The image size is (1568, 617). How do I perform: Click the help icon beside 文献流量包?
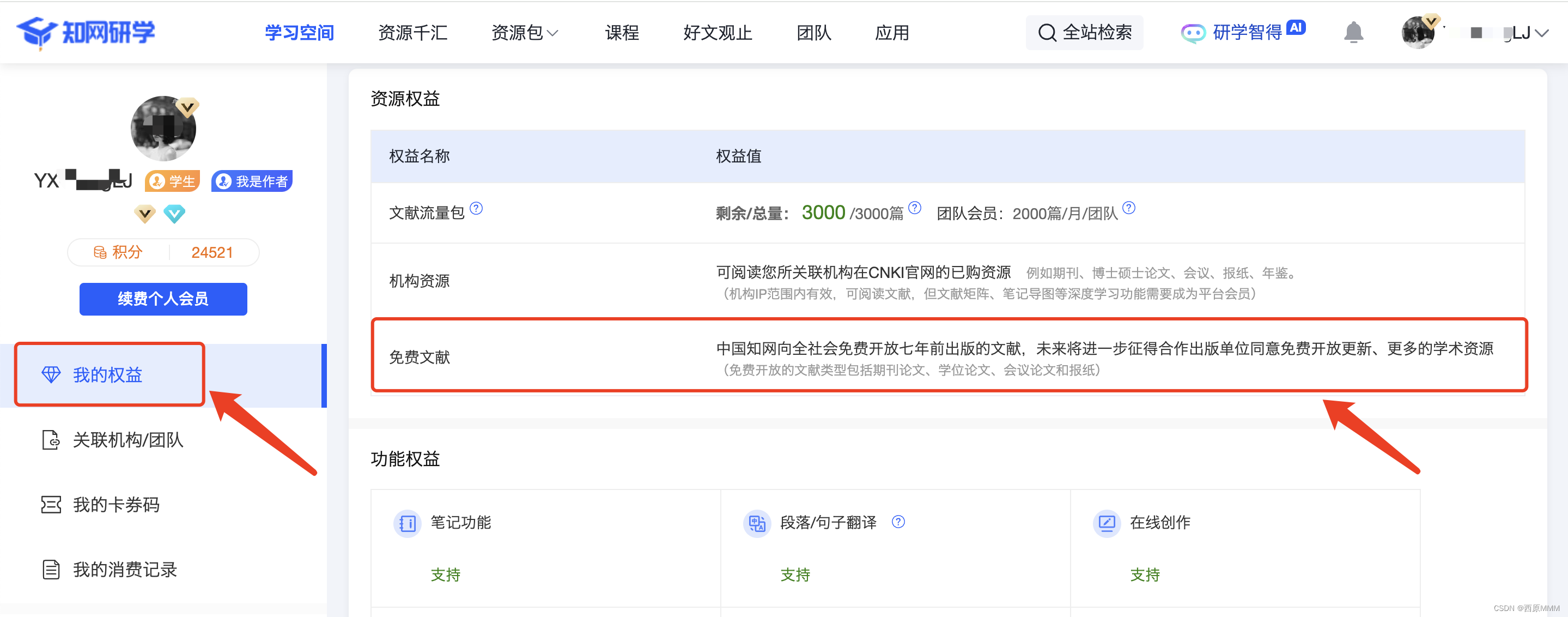(x=477, y=209)
